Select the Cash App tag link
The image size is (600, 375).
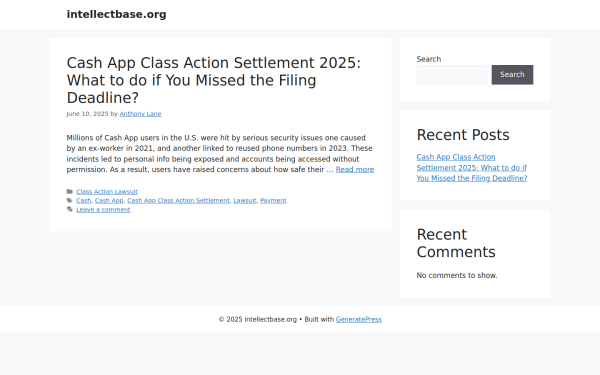(109, 201)
